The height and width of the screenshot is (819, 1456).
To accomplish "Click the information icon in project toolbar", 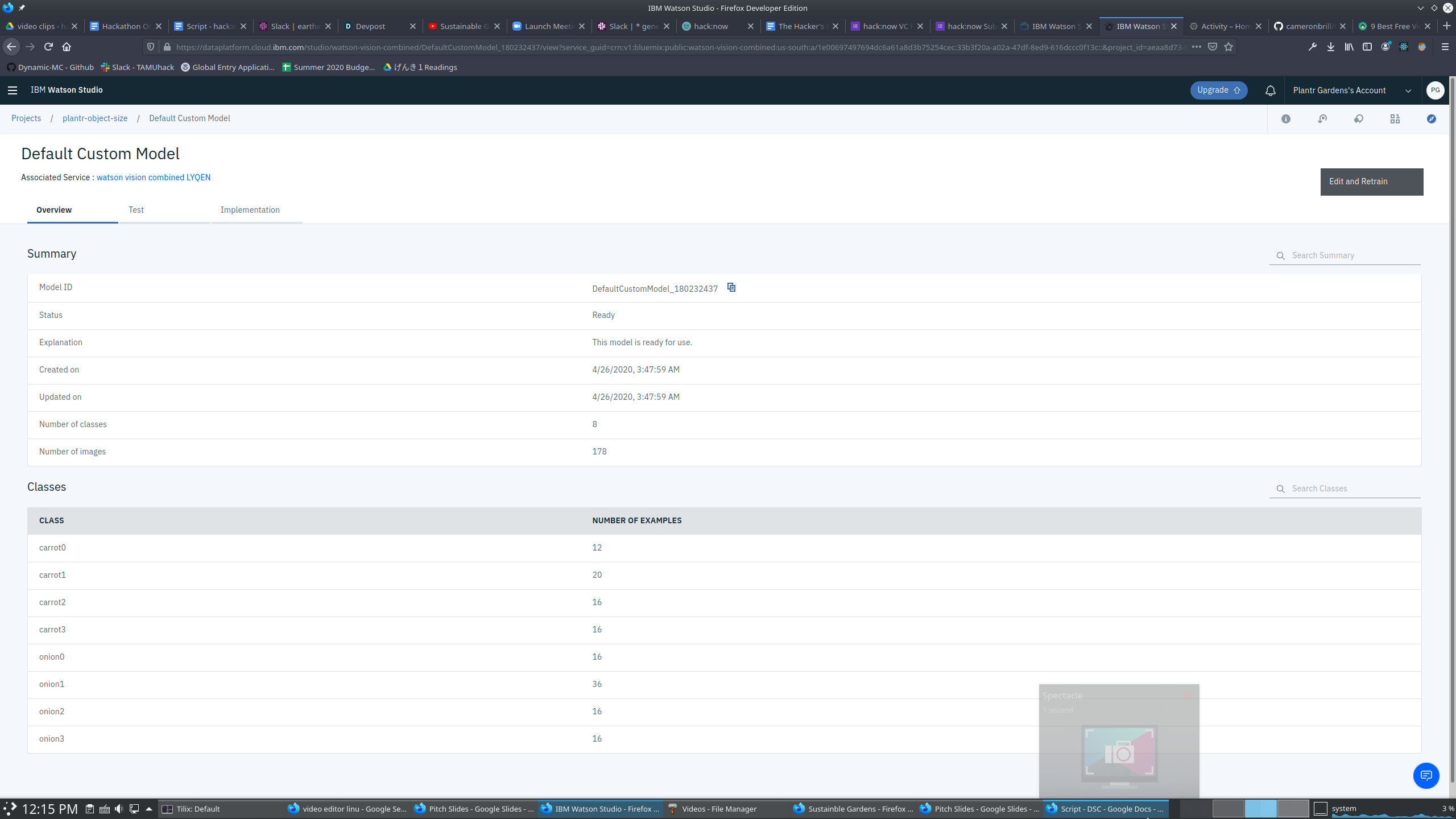I will click(1286, 119).
